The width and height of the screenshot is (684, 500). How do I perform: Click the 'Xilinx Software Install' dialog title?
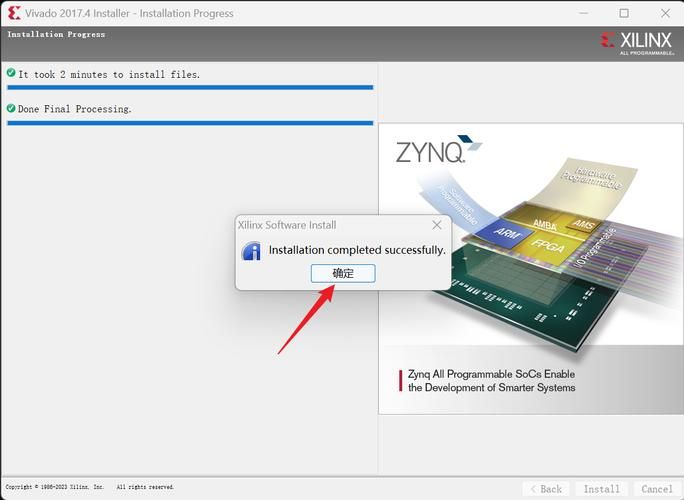tap(287, 225)
